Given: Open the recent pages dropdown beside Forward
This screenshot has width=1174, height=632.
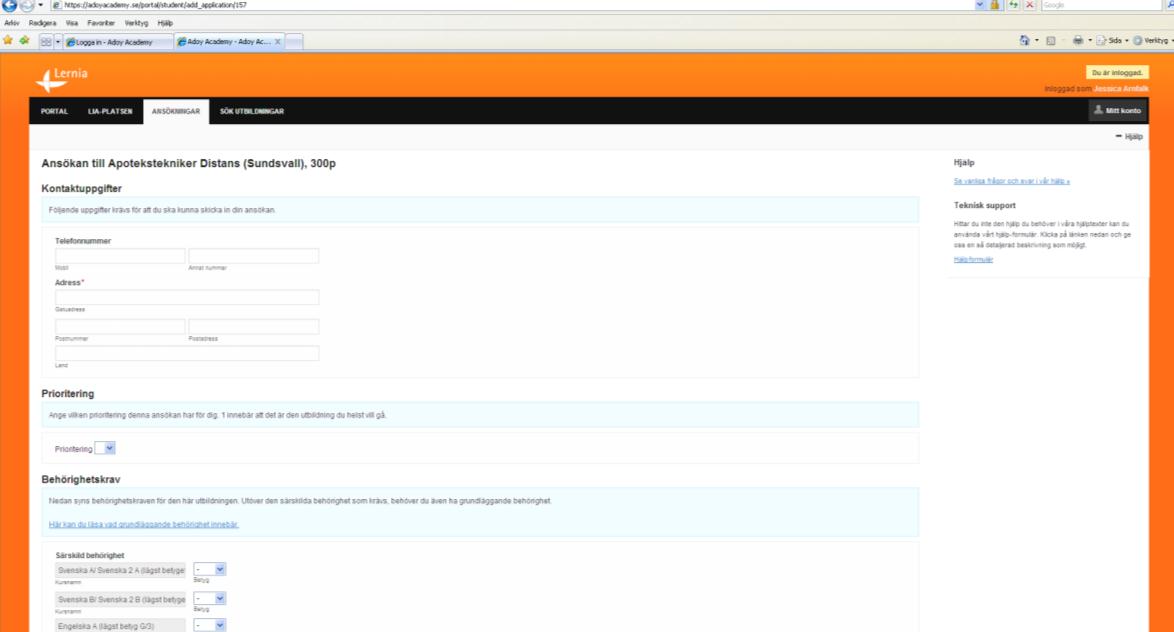Looking at the screenshot, I should (40, 5).
